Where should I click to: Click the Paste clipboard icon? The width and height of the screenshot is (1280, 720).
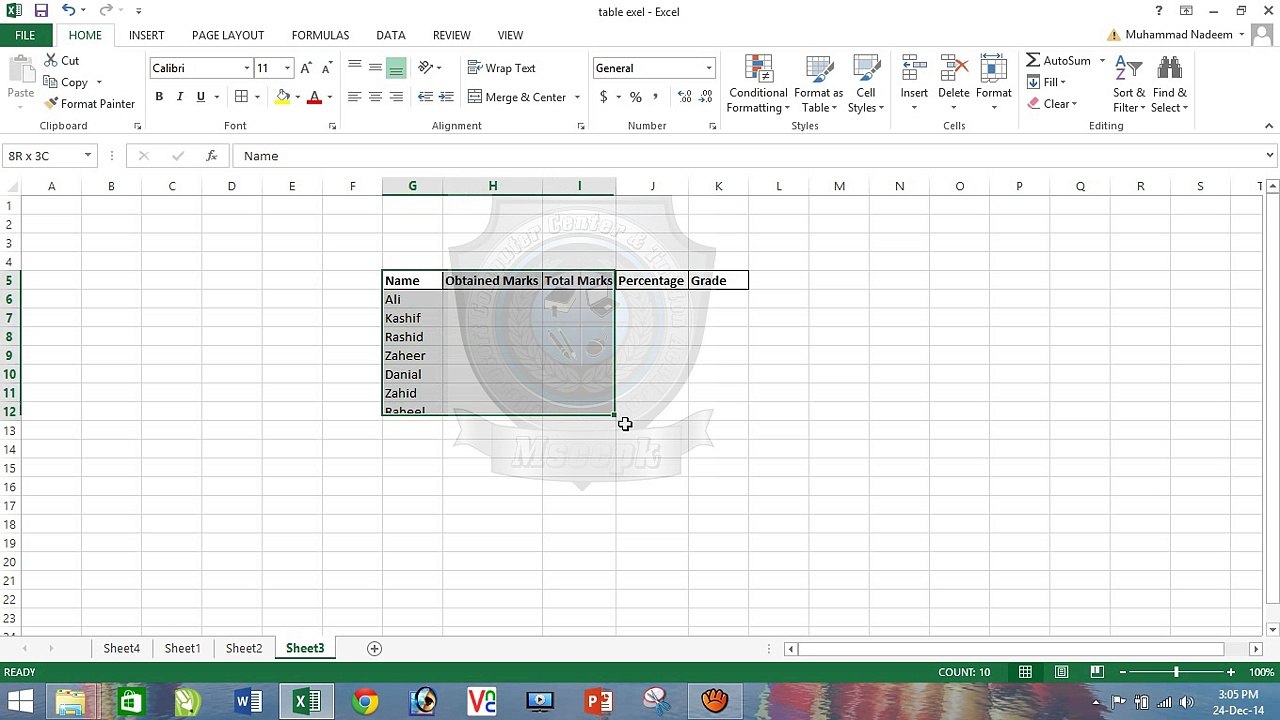(x=21, y=70)
